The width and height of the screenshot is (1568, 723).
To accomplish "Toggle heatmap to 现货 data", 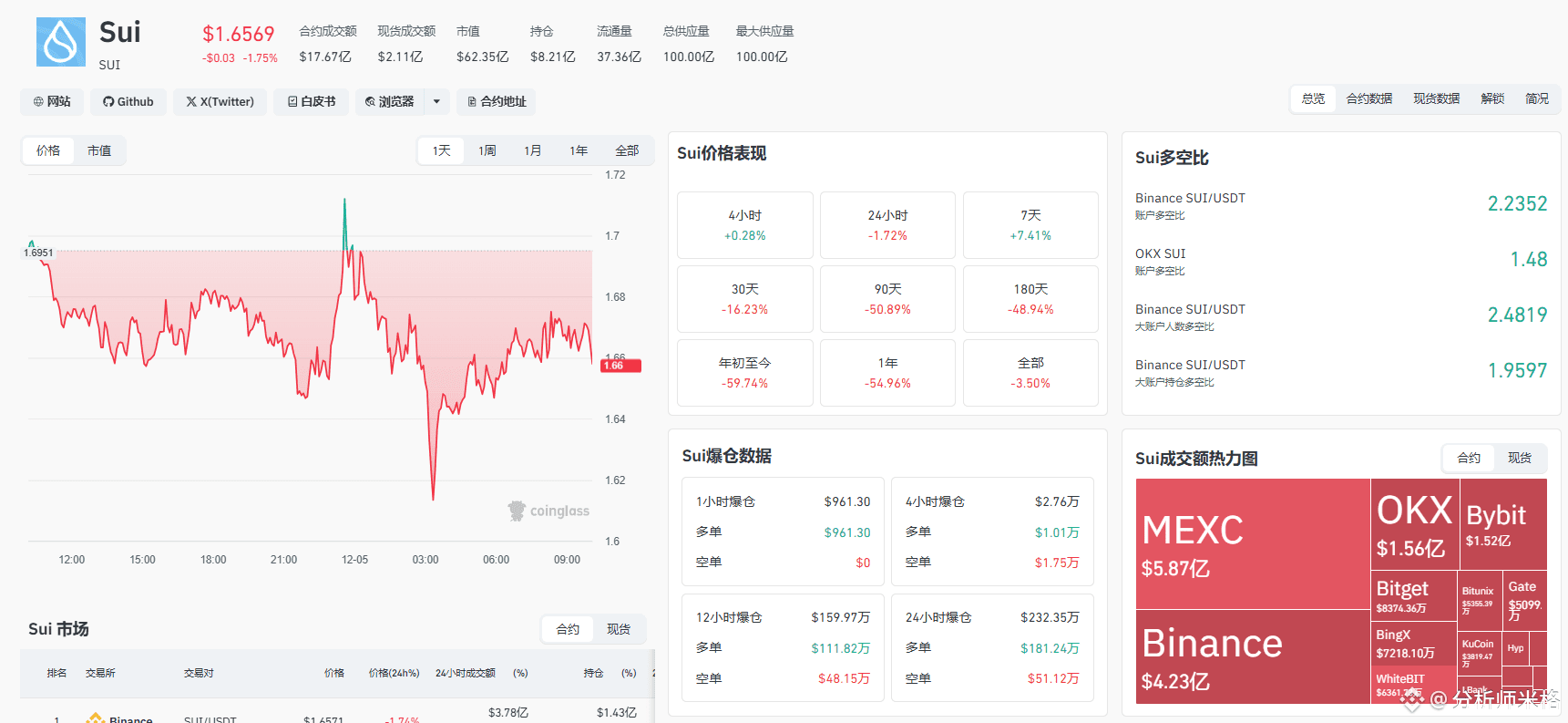I will coord(1520,458).
